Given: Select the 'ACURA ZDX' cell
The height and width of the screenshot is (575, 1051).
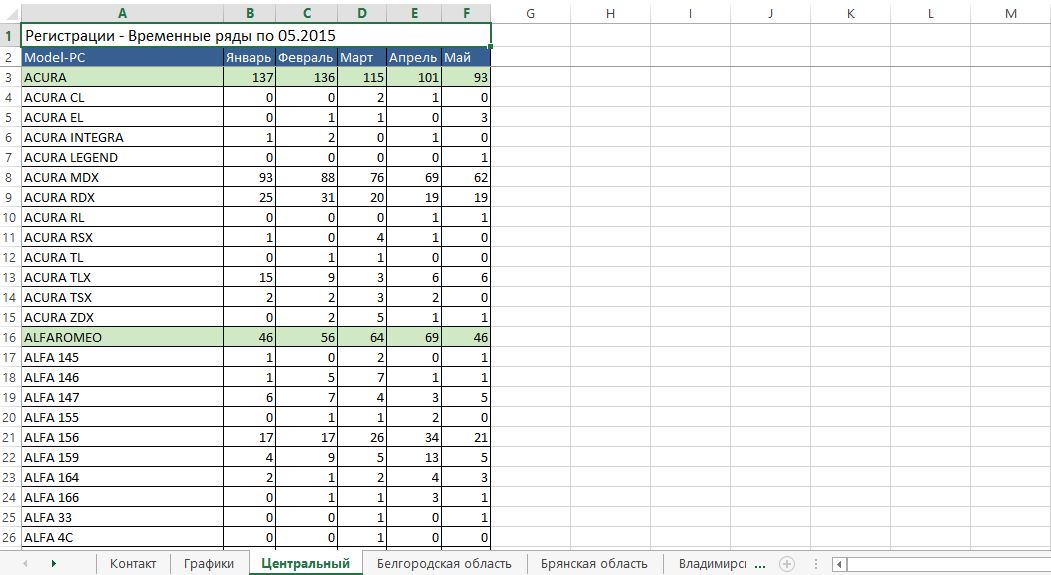Looking at the screenshot, I should (x=122, y=318).
